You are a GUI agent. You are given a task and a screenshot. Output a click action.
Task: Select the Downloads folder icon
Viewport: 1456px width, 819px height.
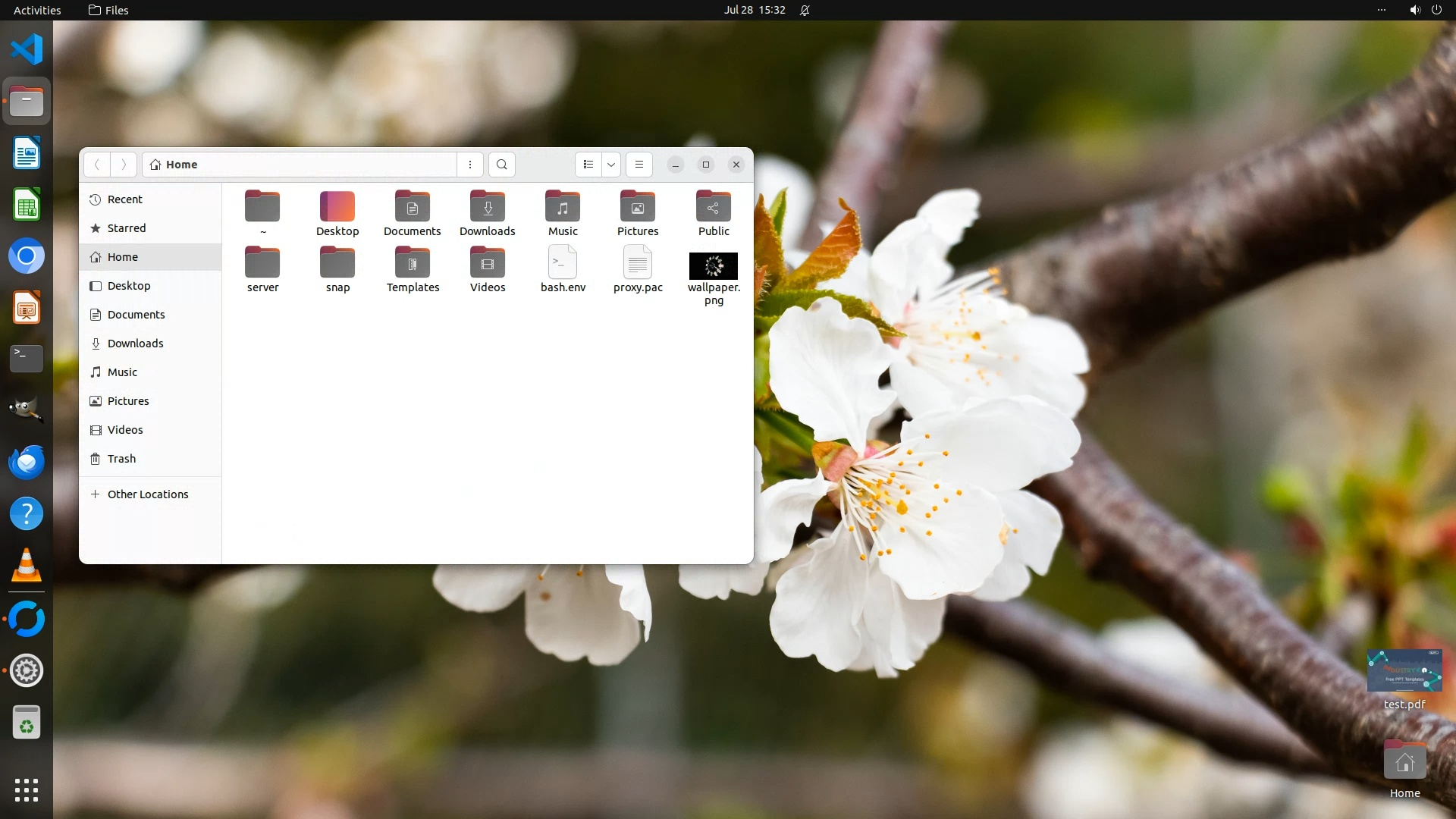click(488, 207)
